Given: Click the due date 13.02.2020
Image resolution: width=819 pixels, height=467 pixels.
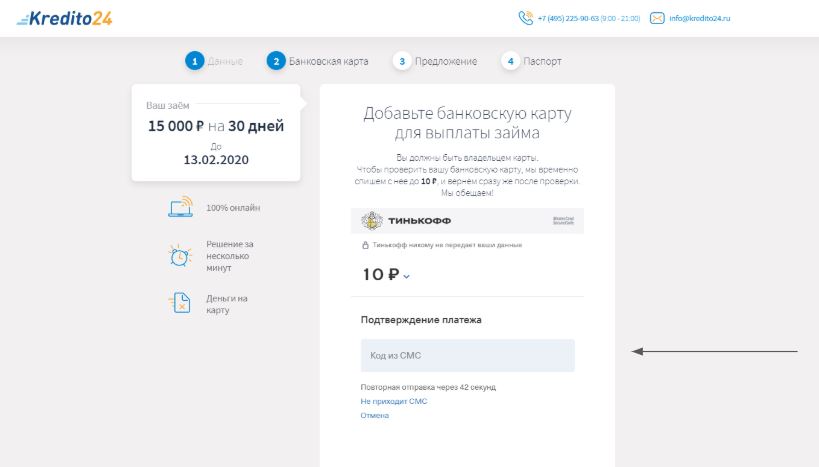Looking at the screenshot, I should (216, 160).
